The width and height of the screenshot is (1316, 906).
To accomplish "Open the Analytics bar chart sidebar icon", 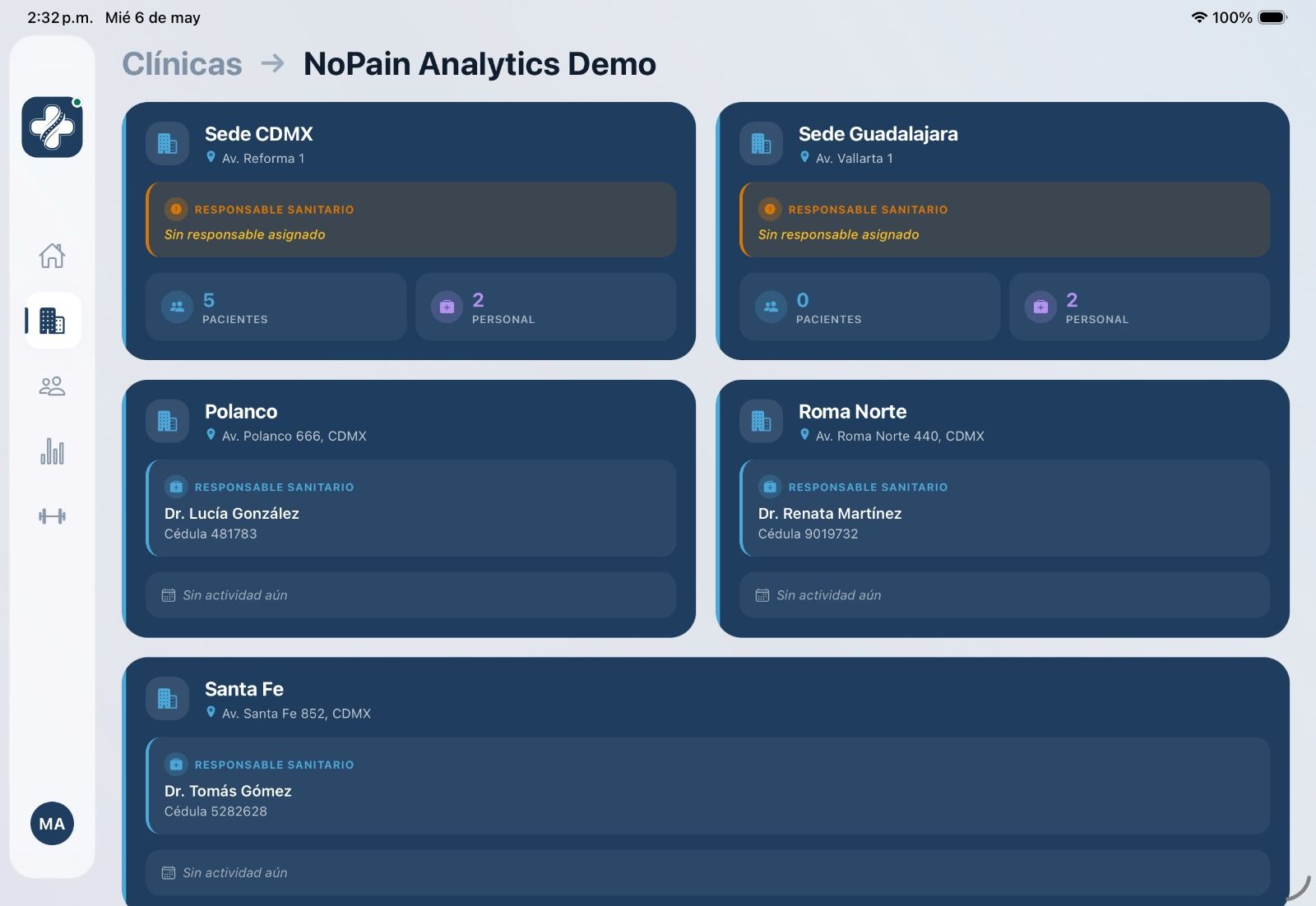I will (x=52, y=451).
